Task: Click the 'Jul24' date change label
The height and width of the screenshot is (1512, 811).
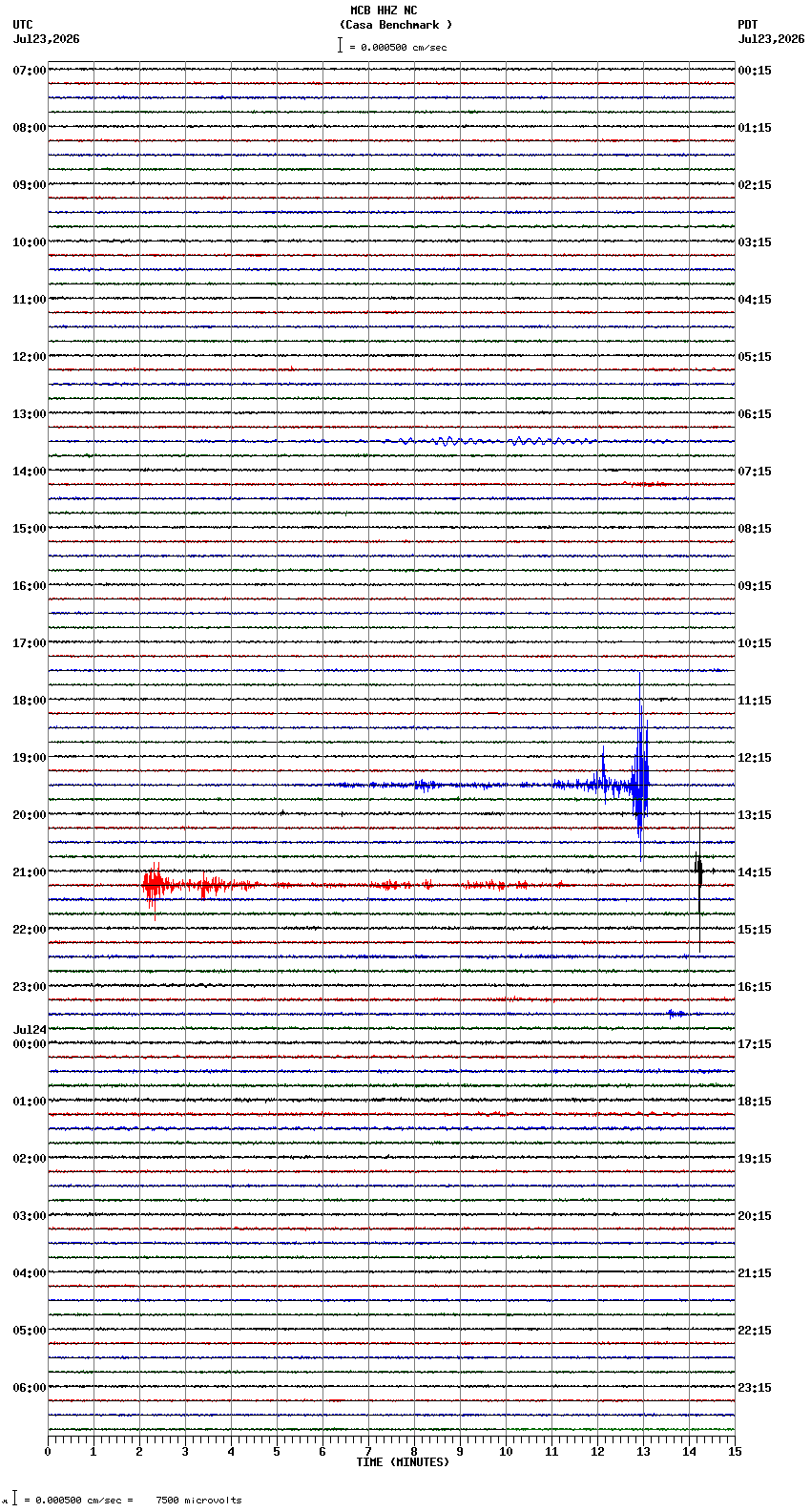Action: tap(30, 1030)
